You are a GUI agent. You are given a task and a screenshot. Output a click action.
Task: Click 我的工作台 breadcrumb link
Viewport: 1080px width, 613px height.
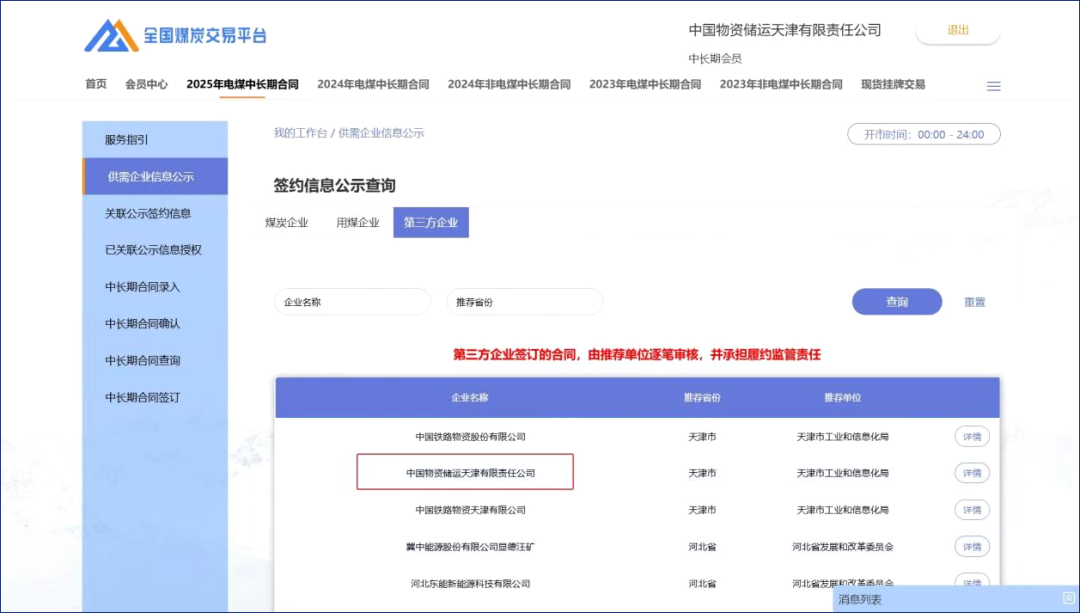(300, 133)
